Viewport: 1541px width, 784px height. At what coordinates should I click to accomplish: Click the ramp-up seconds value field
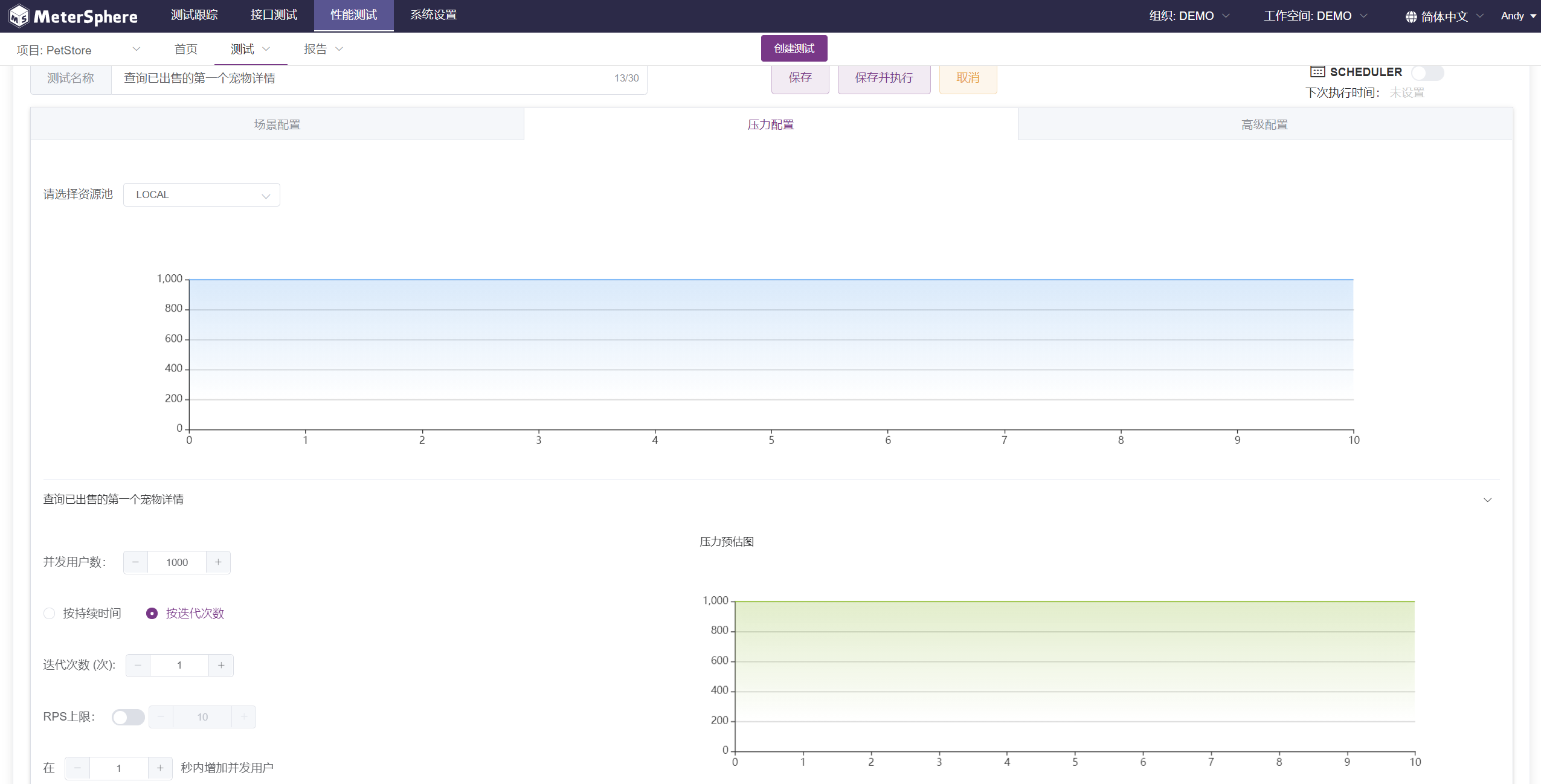tap(118, 768)
